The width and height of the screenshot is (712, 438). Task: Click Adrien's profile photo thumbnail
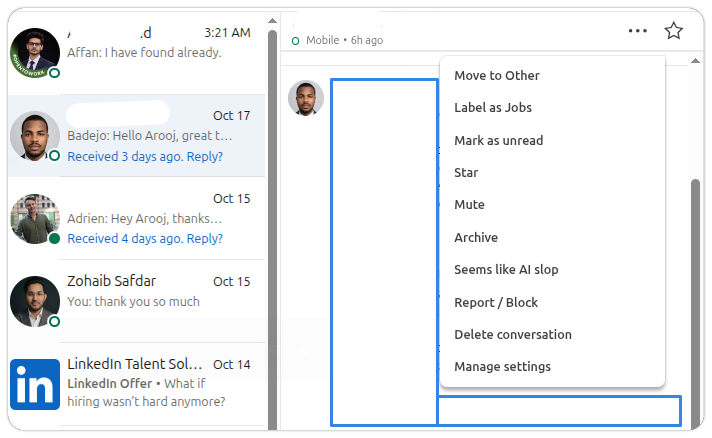point(35,219)
